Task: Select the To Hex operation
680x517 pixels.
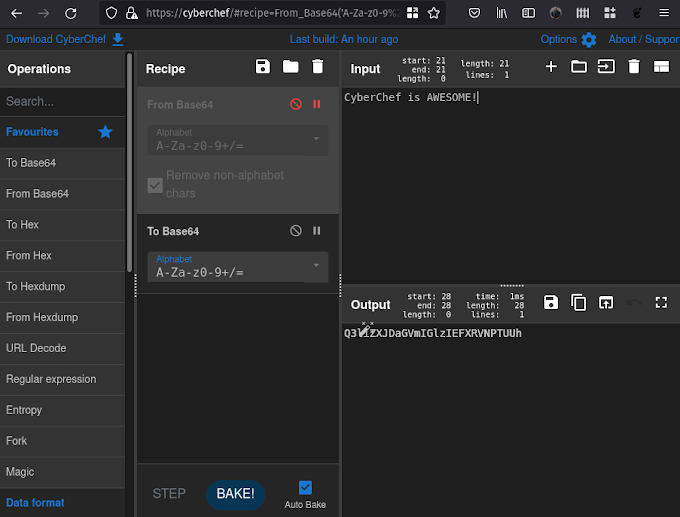Action: pos(62,225)
